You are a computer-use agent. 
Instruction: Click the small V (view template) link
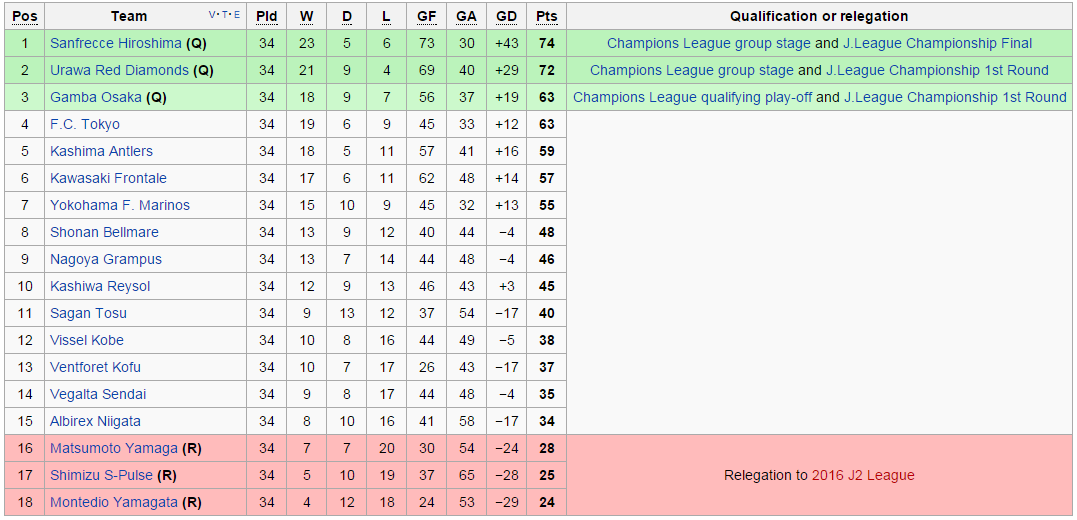212,15
